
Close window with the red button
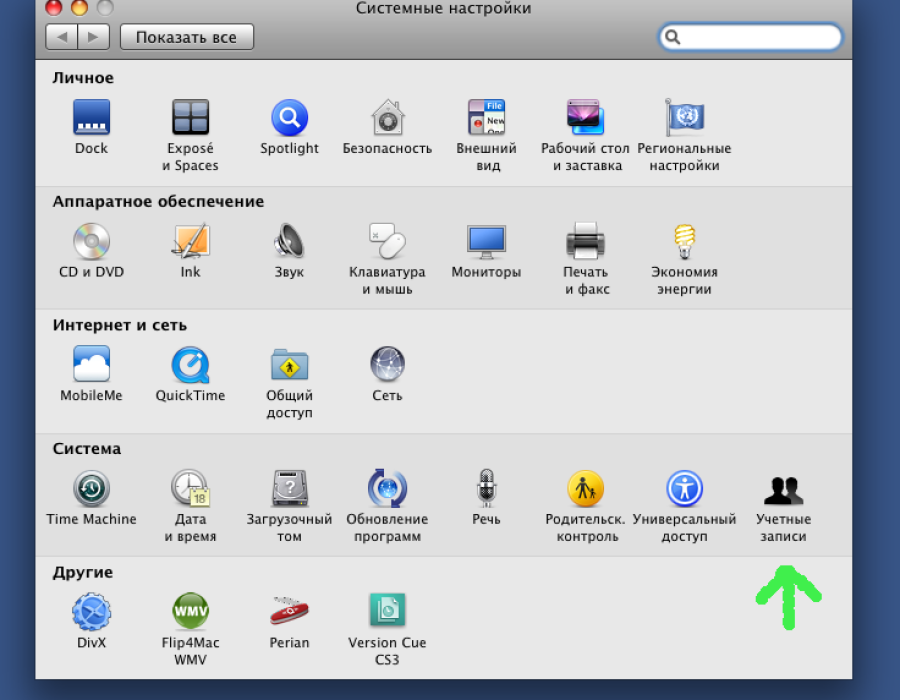coord(54,7)
